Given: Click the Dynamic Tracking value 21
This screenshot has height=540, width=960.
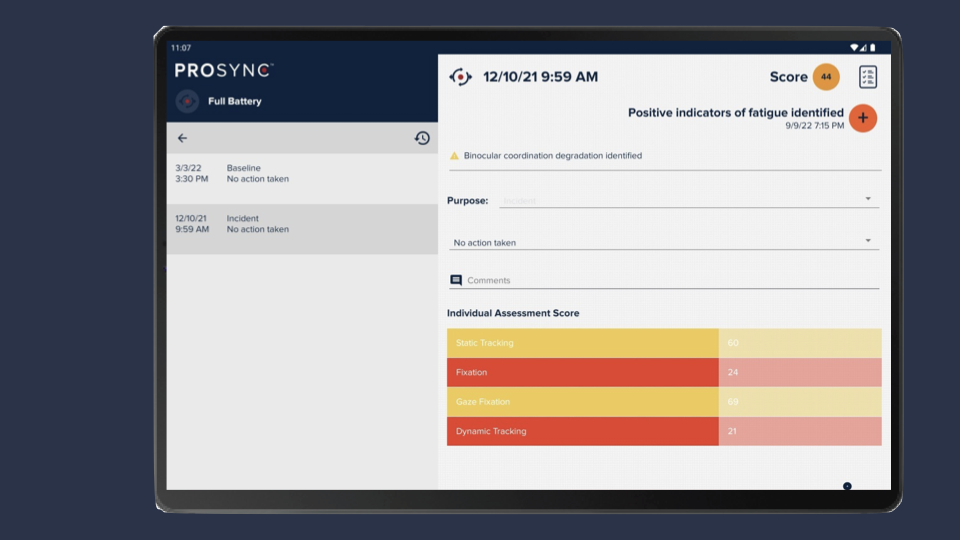Looking at the screenshot, I should (x=732, y=431).
